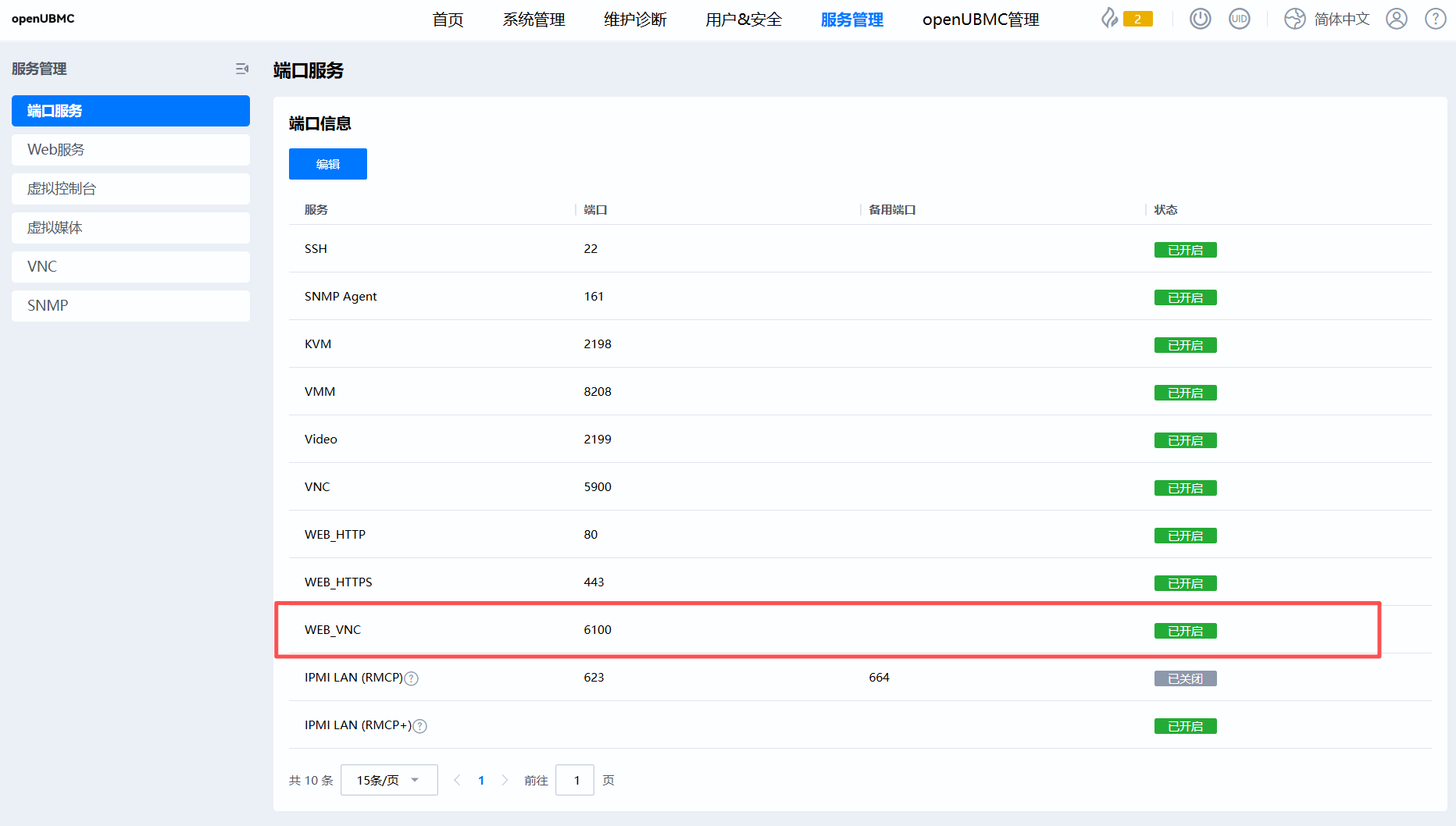Open the help question mark icon in header
This screenshot has width=1456, height=826.
1435,19
